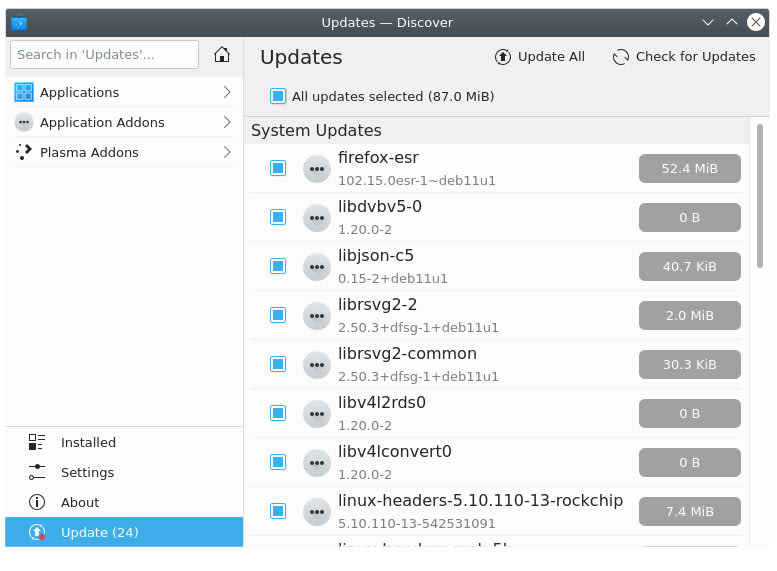Select the librsvg2-common package name
The width and height of the screenshot is (777, 571).
tap(407, 354)
